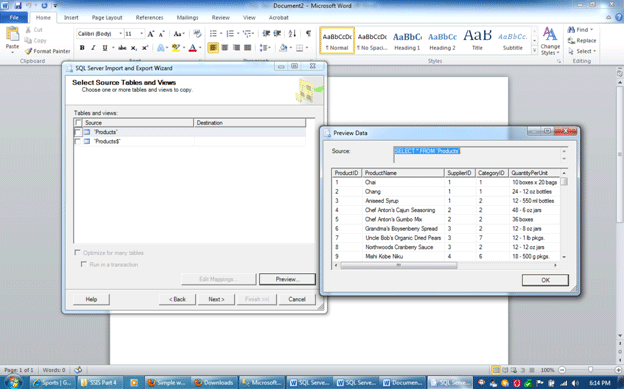This screenshot has height=389, width=624.
Task: Check the 'Products$' table checkbox in wizard
Action: click(x=78, y=141)
